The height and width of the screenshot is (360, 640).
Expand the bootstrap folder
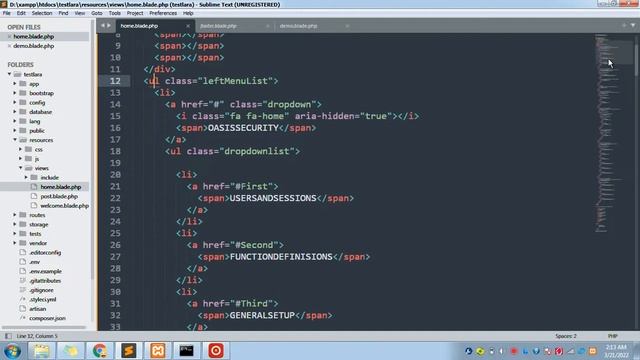click(x=15, y=93)
